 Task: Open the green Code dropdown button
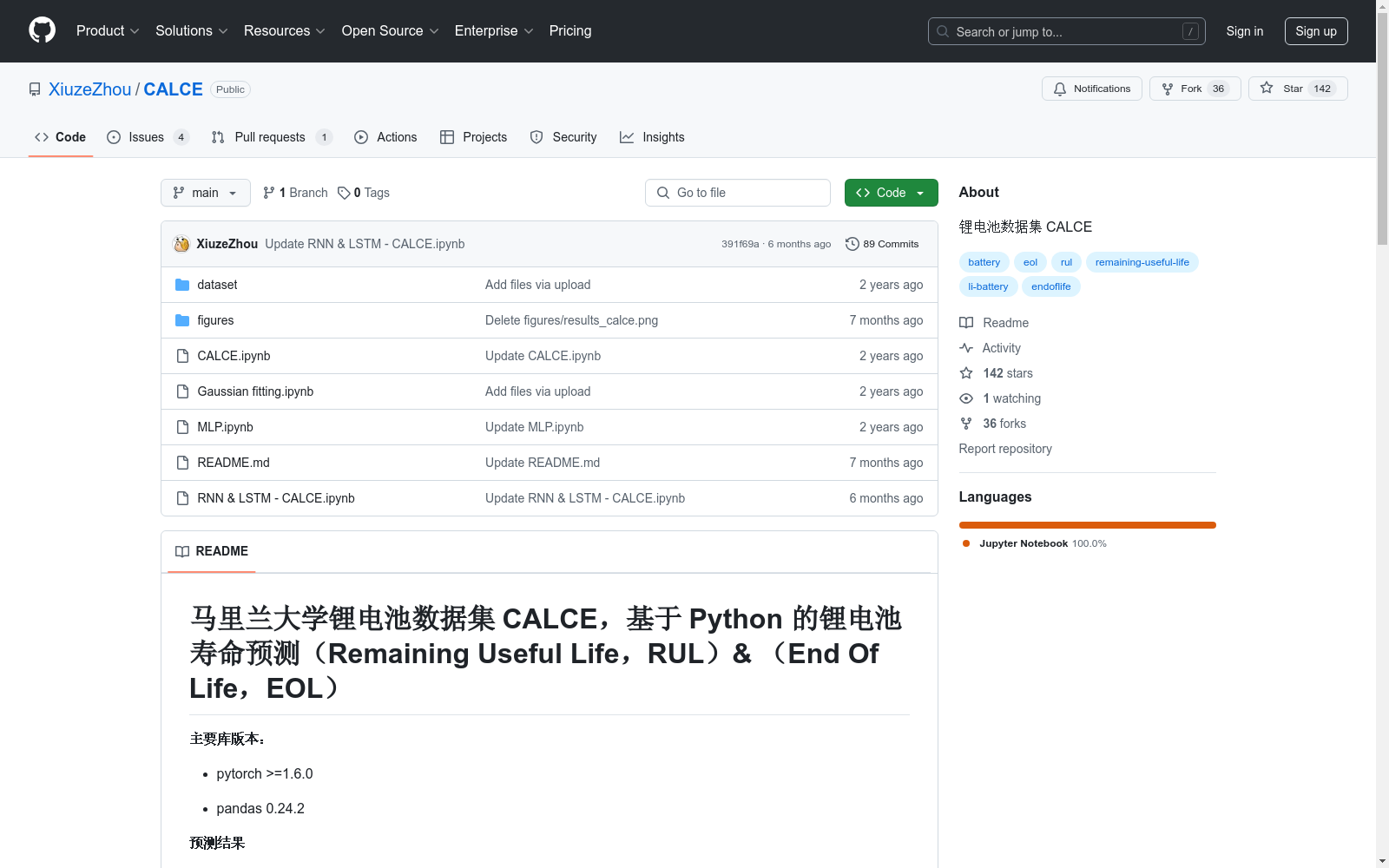891,193
